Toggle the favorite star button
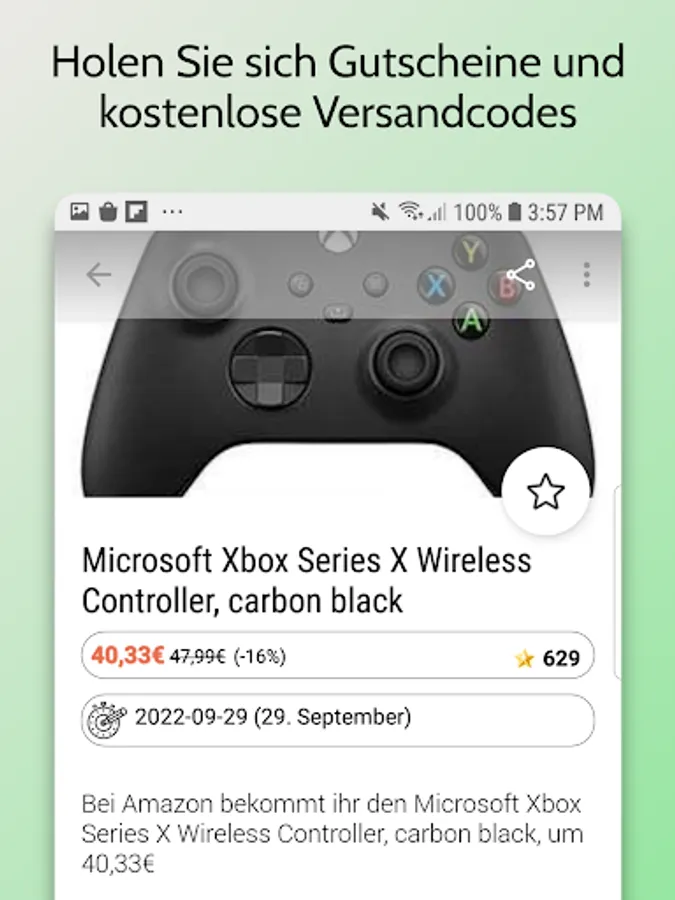 point(545,491)
